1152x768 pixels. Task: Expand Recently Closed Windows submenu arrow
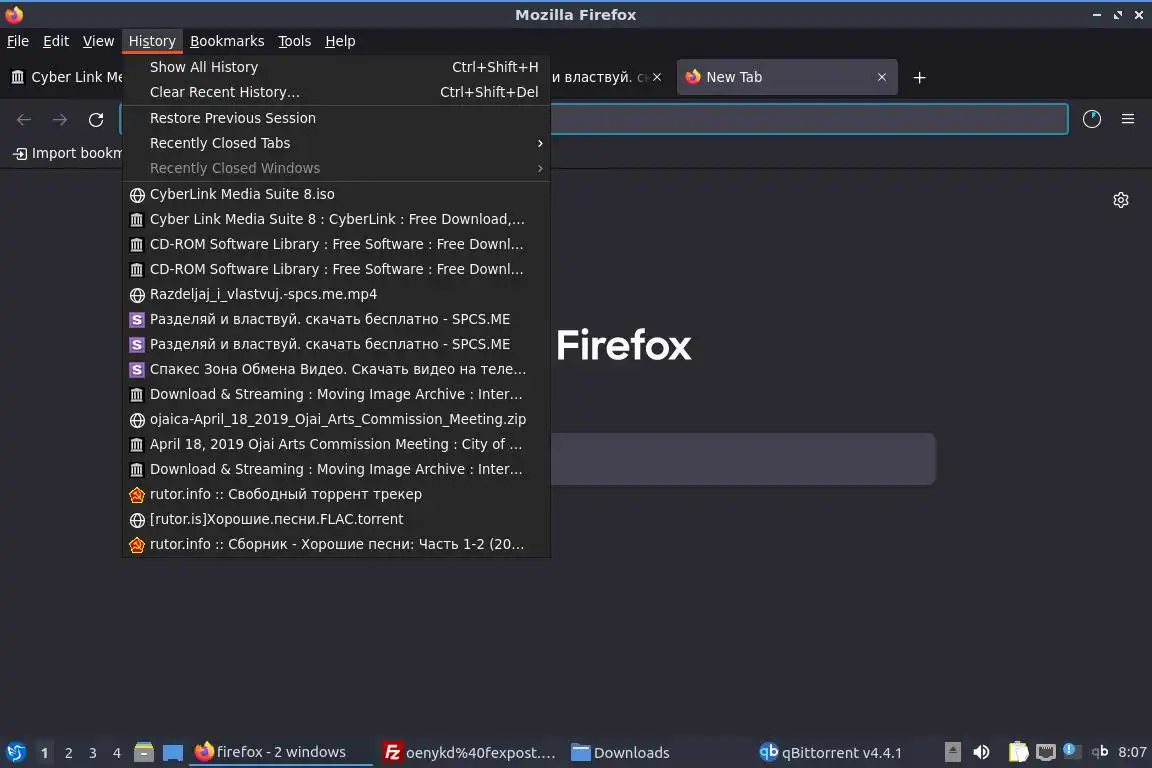point(540,168)
